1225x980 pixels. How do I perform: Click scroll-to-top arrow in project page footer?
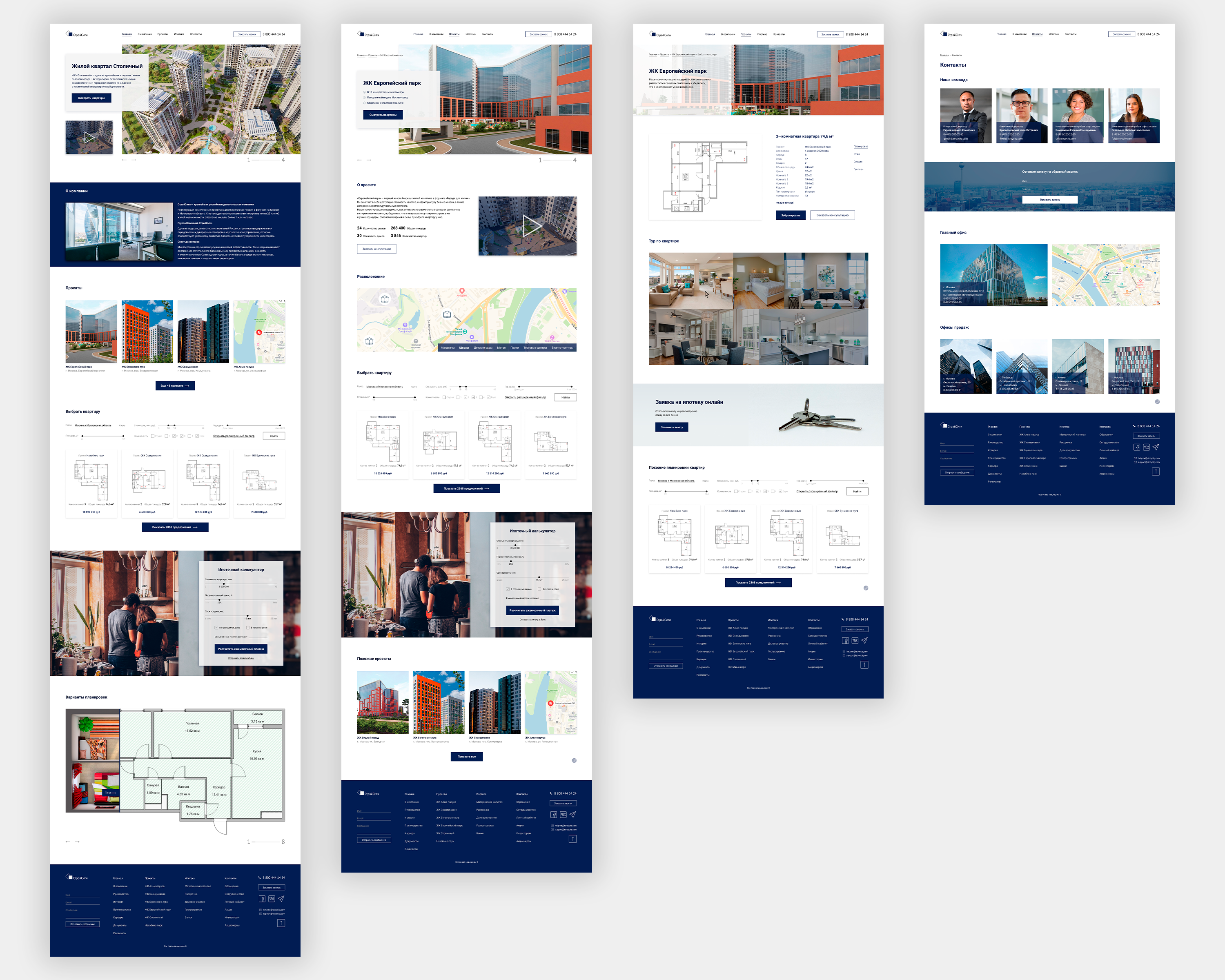click(x=573, y=839)
